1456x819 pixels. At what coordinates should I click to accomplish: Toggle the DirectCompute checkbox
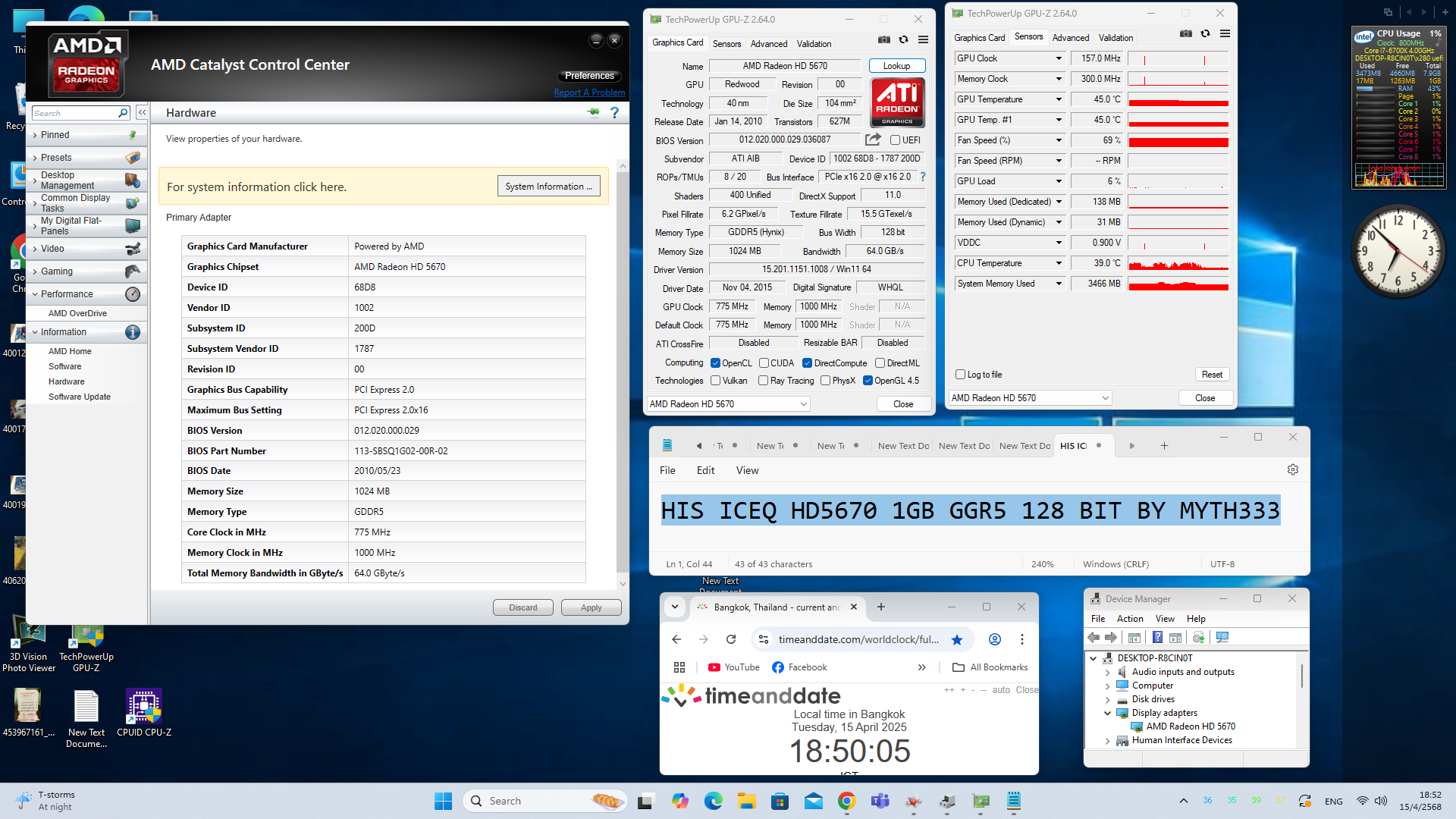[808, 363]
